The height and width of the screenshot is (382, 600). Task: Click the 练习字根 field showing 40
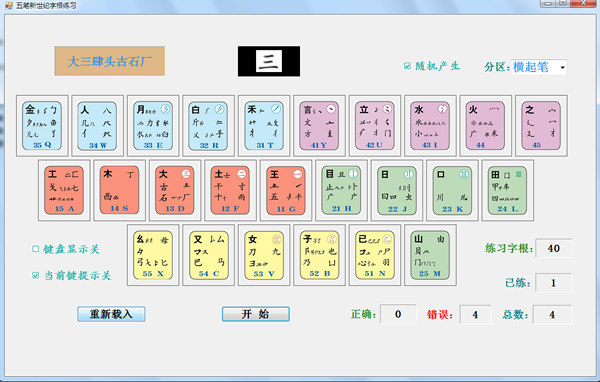coord(554,248)
